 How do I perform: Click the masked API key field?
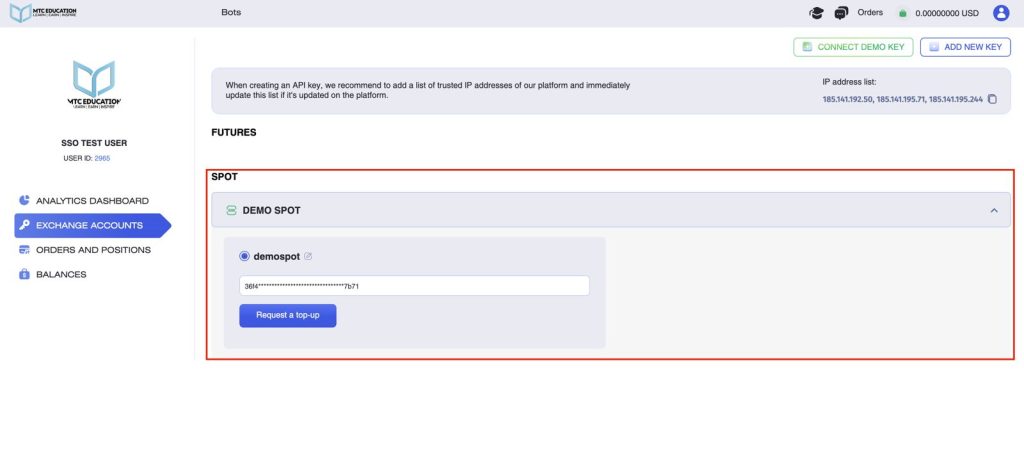click(414, 286)
